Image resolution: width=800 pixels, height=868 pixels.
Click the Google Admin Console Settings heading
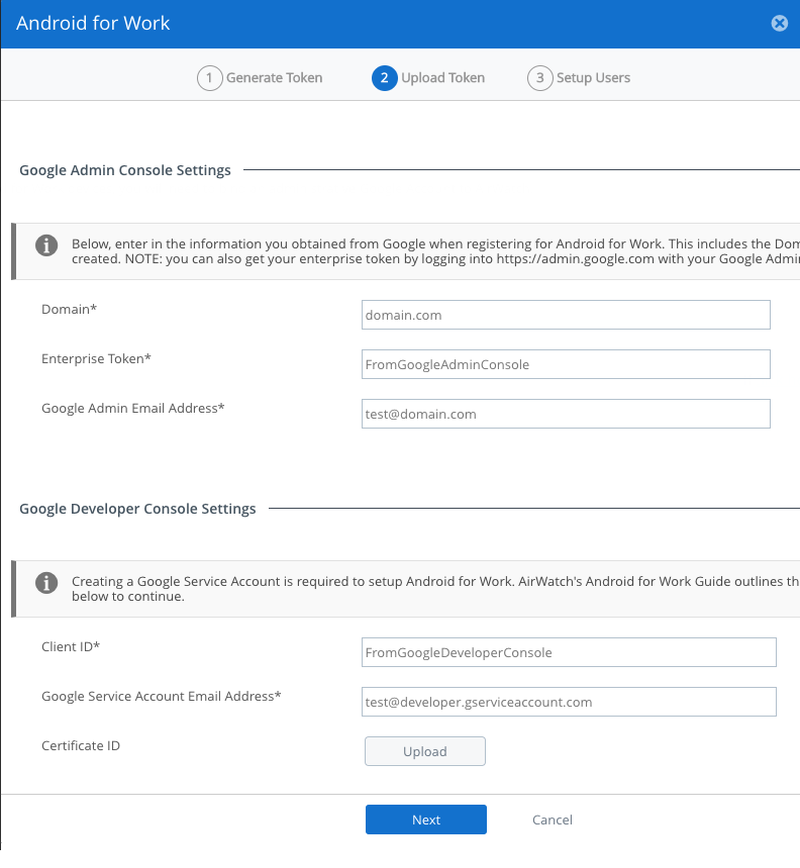point(125,171)
